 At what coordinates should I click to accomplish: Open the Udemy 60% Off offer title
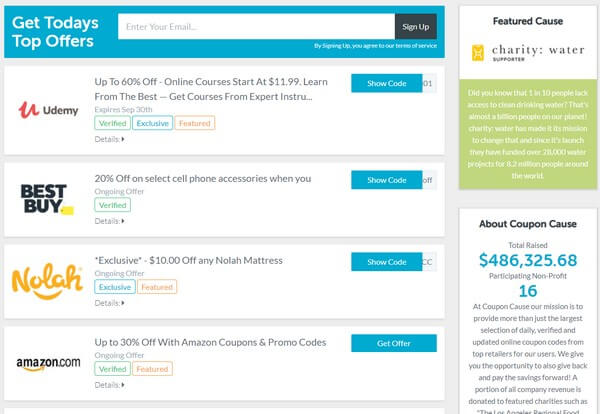[211, 89]
